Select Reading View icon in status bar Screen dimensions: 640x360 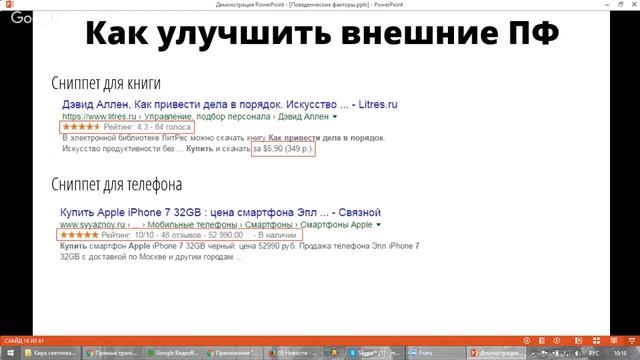click(614, 340)
